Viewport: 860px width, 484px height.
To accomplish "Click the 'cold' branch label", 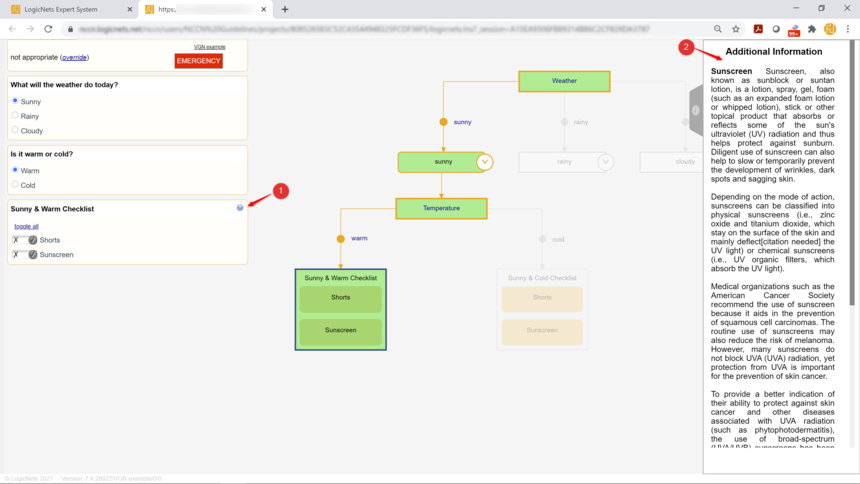I will (558, 239).
